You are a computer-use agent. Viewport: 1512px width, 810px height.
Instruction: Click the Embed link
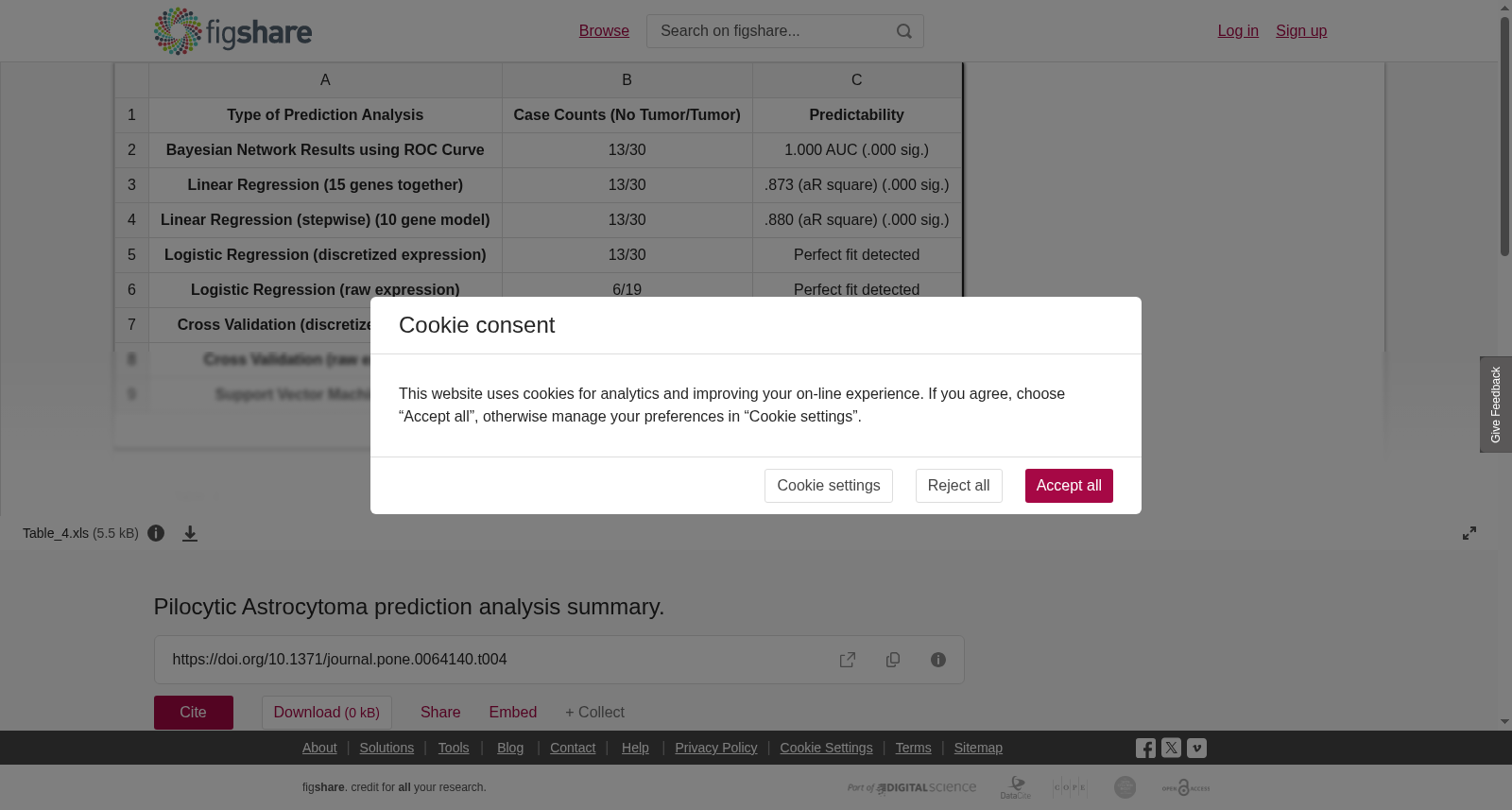tap(513, 713)
